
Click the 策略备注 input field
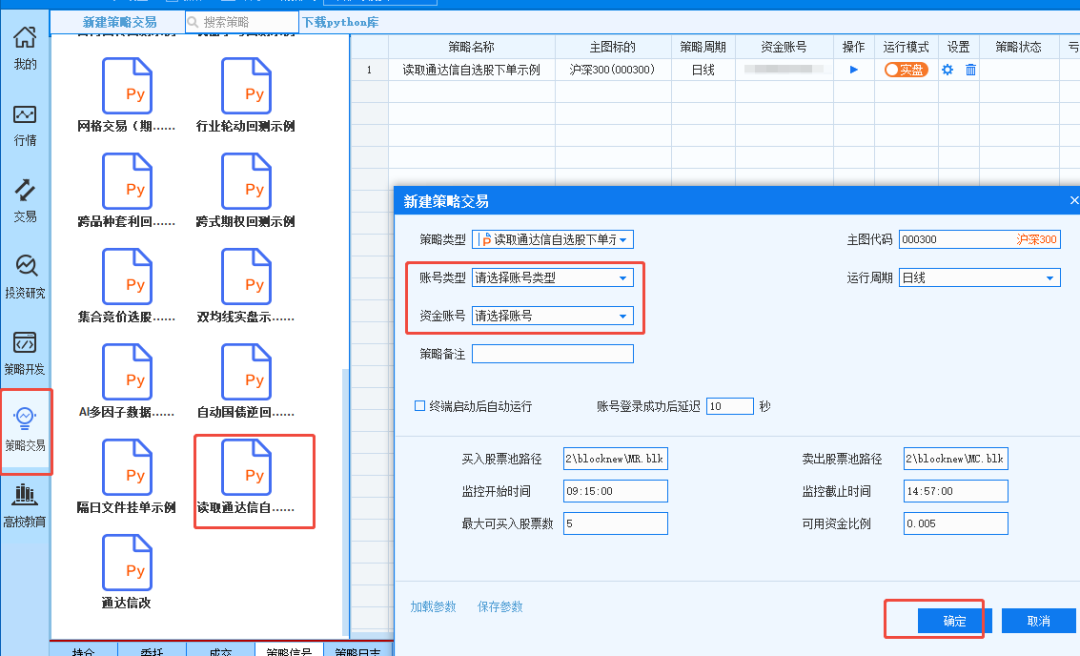coord(552,353)
